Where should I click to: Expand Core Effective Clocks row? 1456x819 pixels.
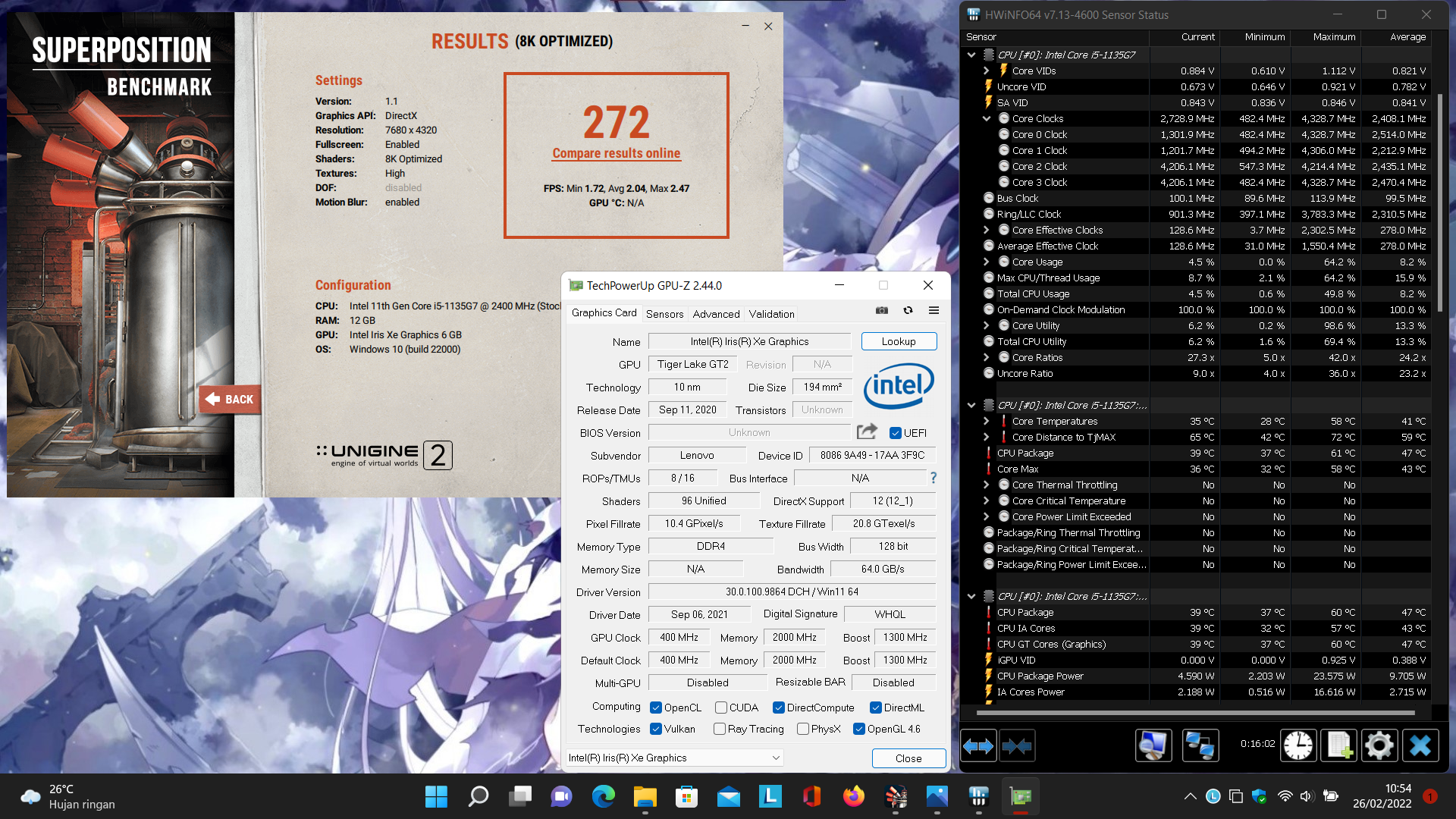point(987,230)
